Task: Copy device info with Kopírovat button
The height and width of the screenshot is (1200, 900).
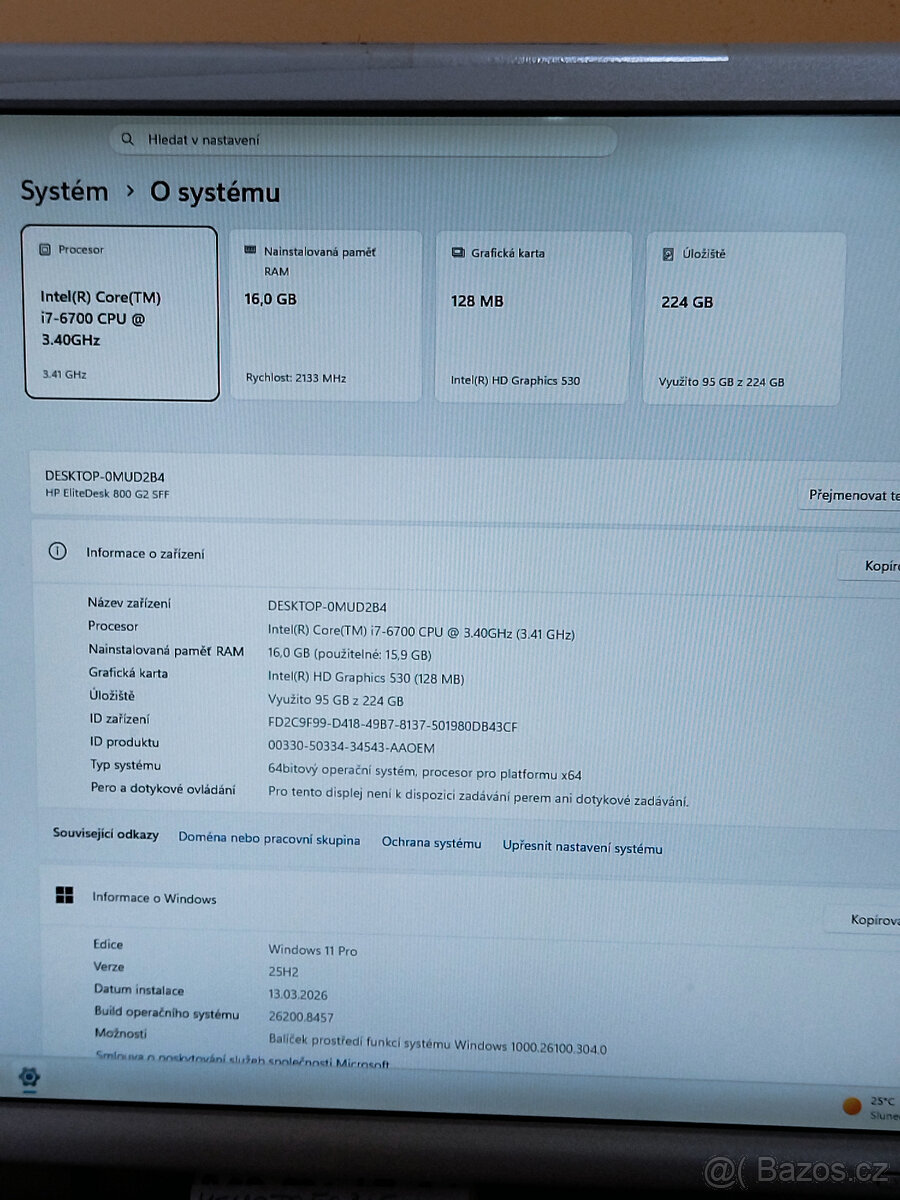Action: point(870,566)
